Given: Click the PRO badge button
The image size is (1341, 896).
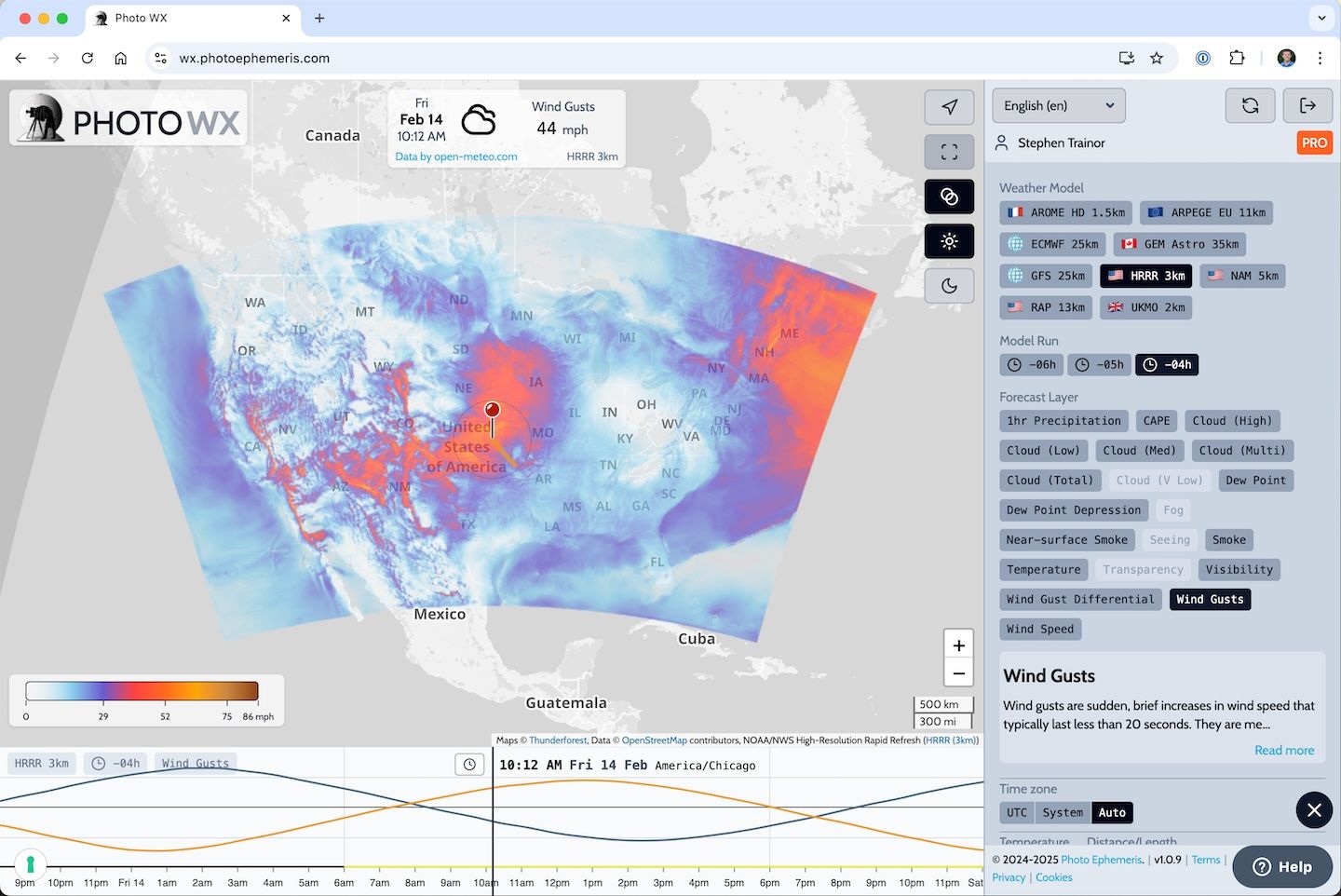Looking at the screenshot, I should point(1314,143).
